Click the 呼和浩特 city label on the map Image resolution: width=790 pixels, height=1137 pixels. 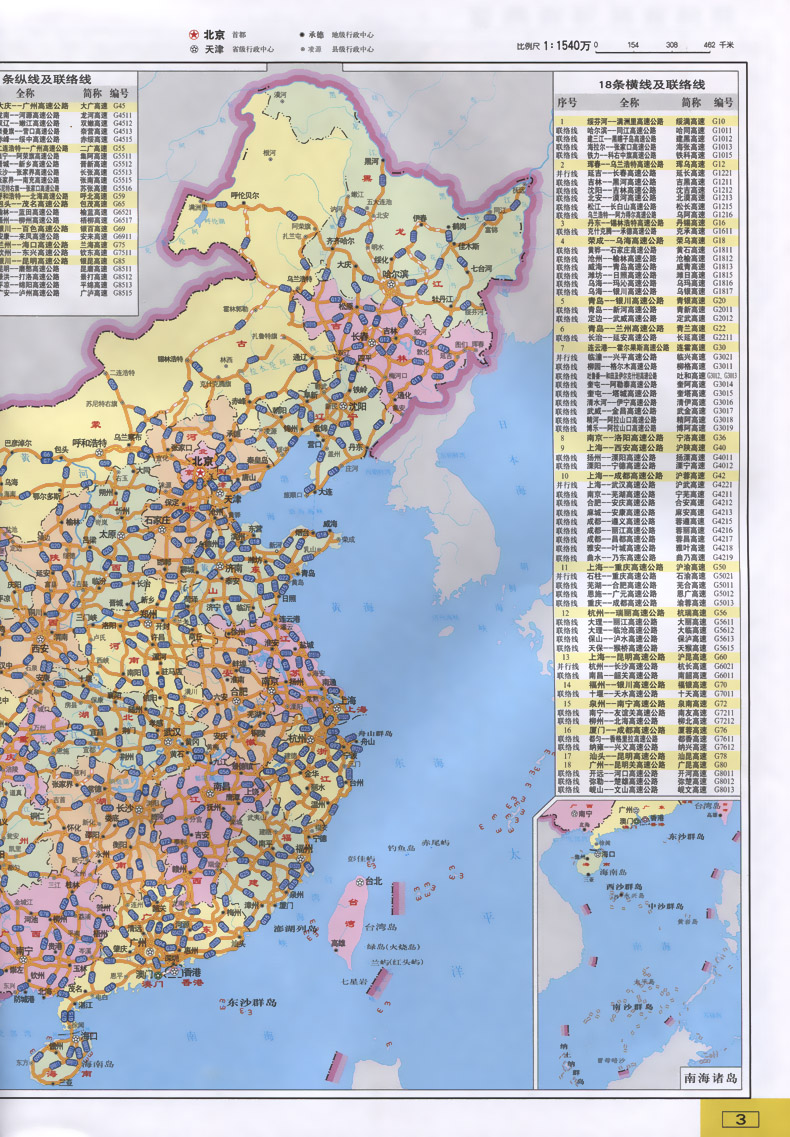point(90,442)
